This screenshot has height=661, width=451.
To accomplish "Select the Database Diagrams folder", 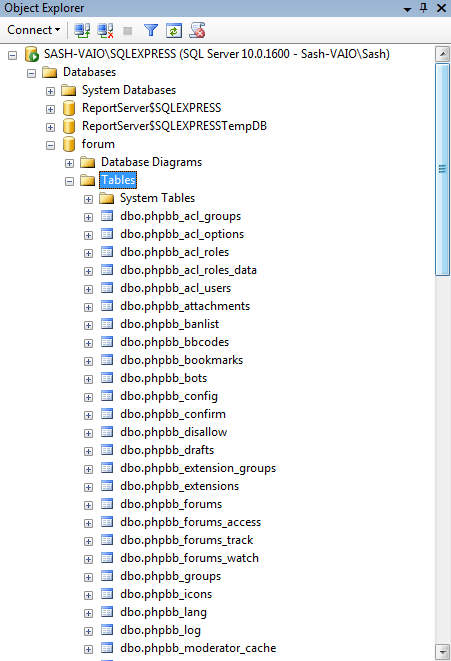I will 151,162.
